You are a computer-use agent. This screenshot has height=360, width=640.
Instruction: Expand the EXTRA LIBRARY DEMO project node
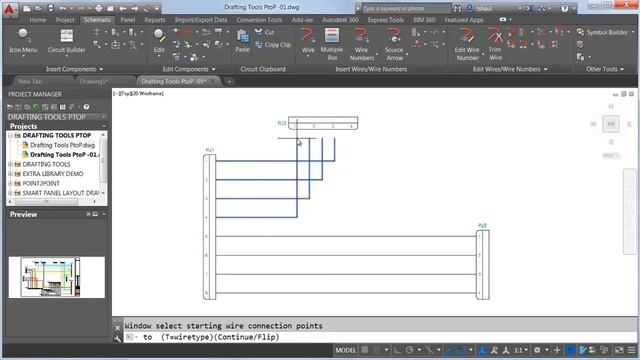point(10,174)
